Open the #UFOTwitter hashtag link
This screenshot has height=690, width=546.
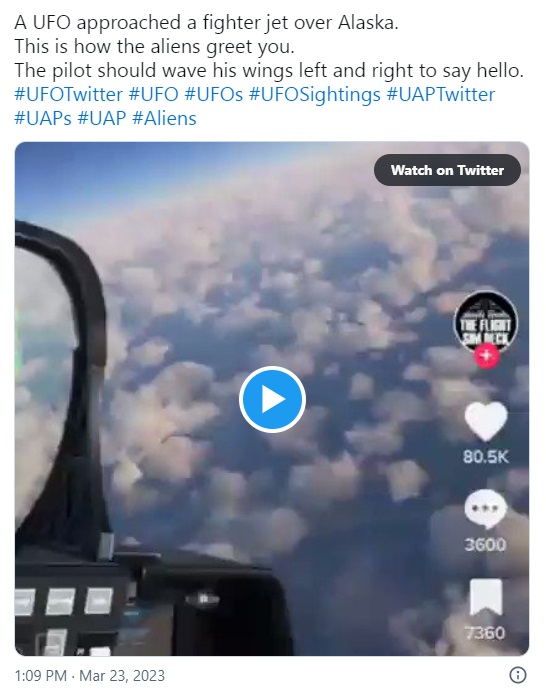pyautogui.click(x=68, y=94)
